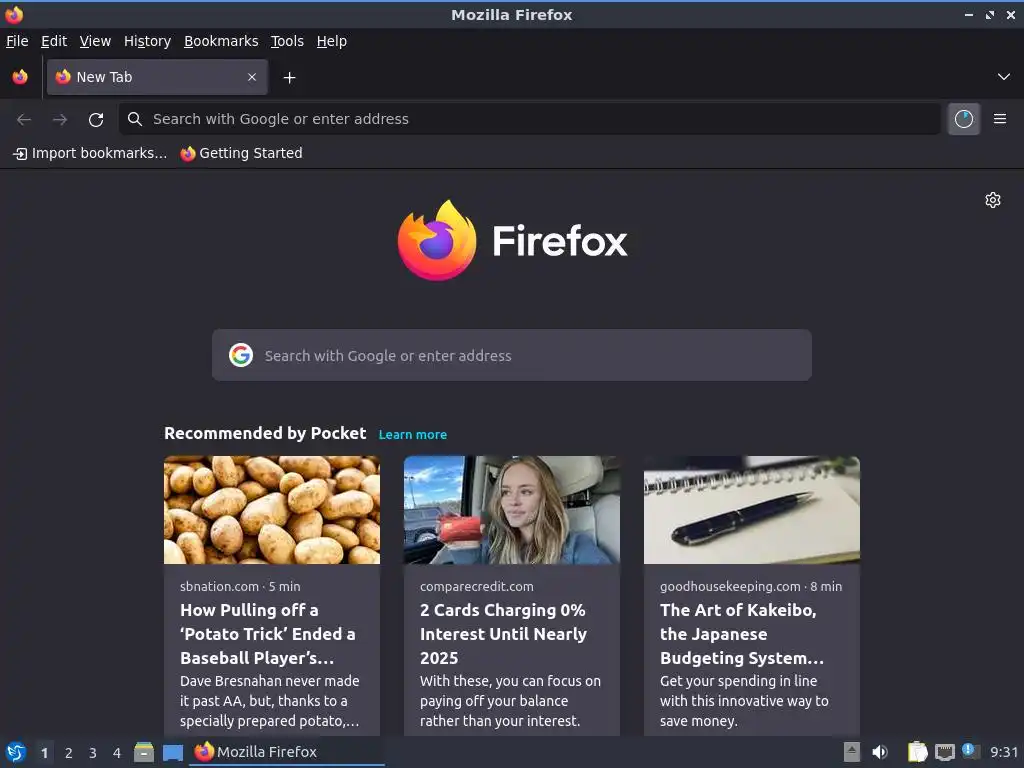Open the Tools menu
The width and height of the screenshot is (1024, 768).
click(287, 41)
